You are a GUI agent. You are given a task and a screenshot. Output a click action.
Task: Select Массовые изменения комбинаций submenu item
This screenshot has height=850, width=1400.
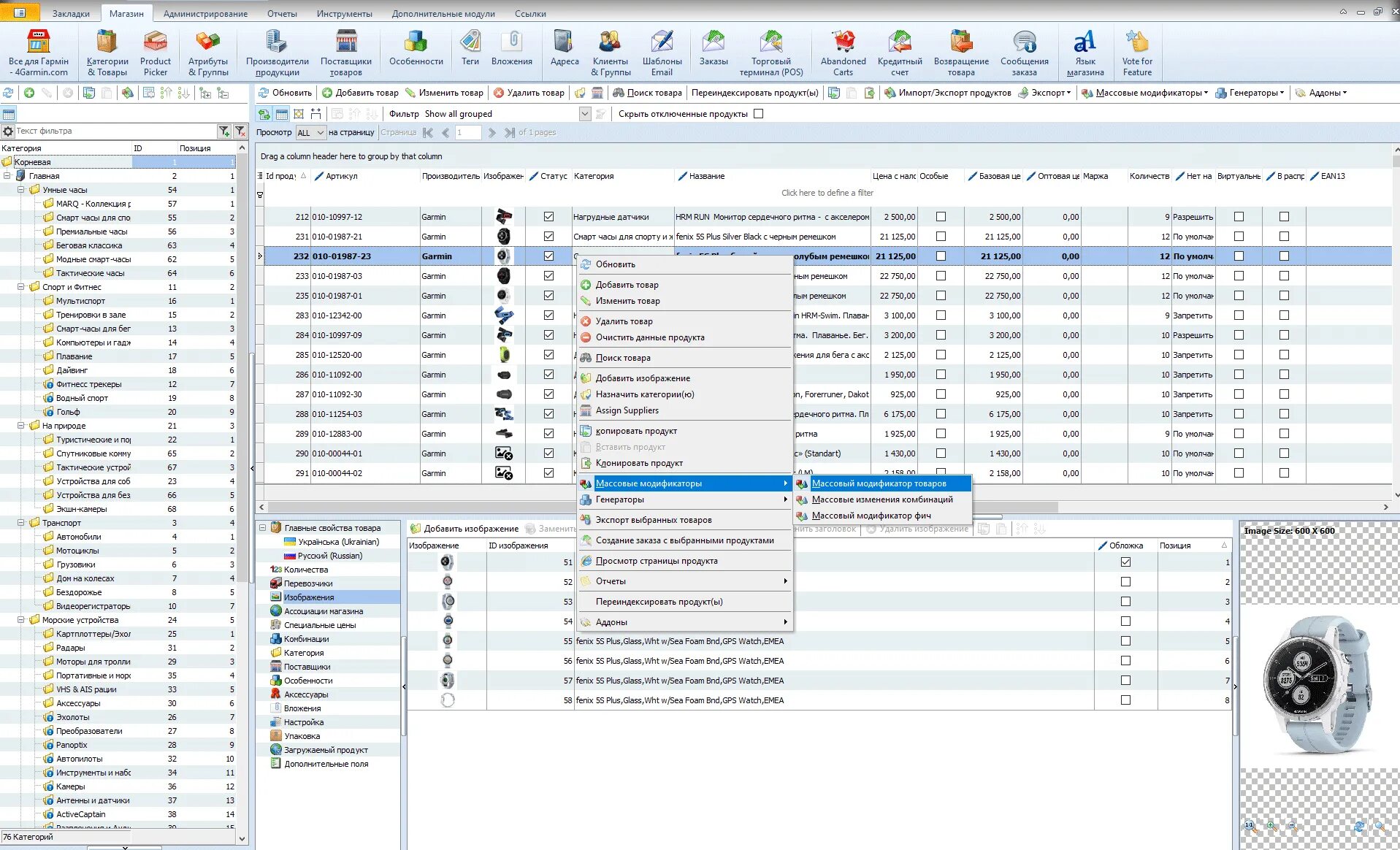pos(882,499)
